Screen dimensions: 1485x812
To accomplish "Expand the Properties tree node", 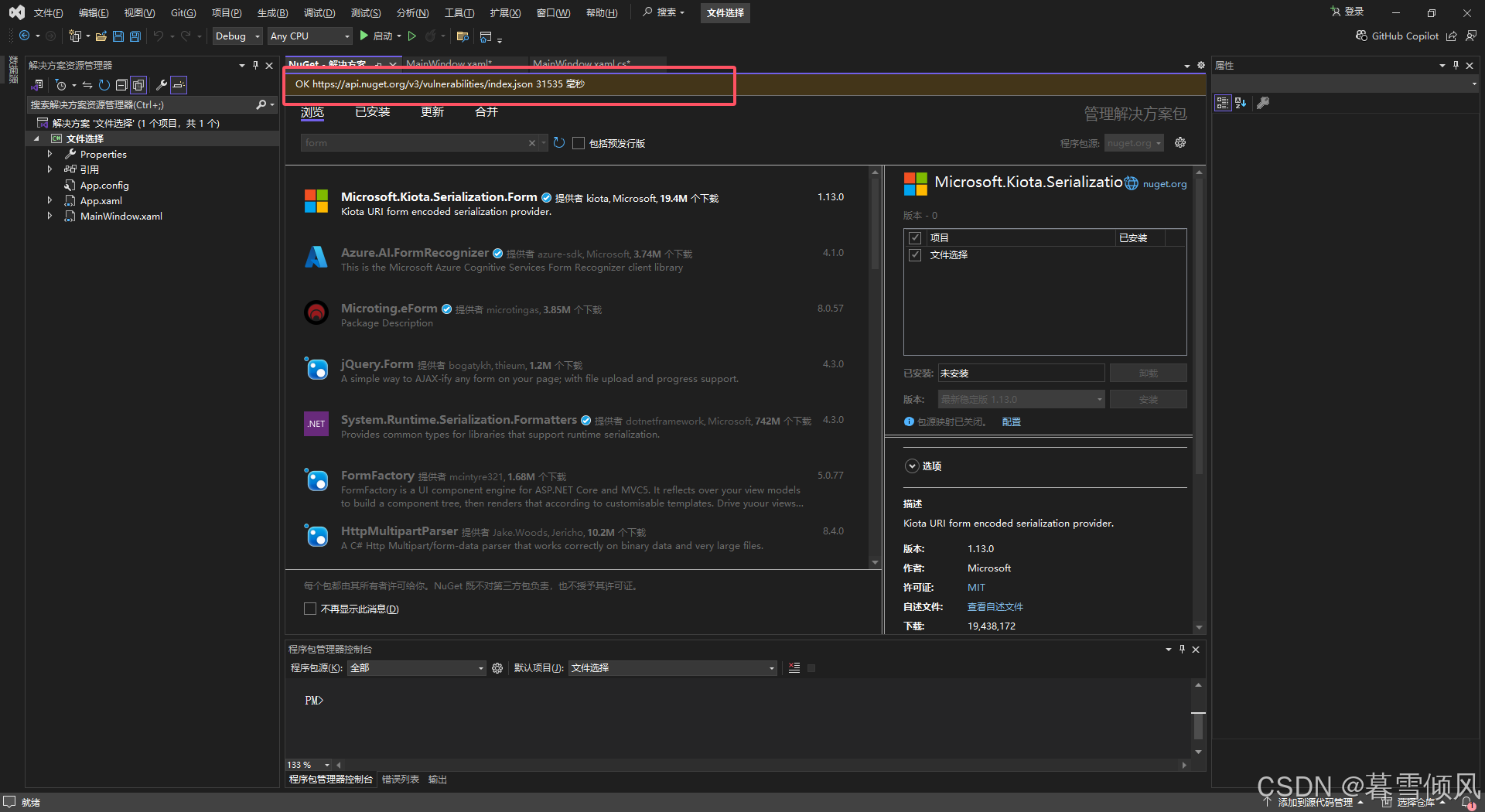I will [x=49, y=155].
